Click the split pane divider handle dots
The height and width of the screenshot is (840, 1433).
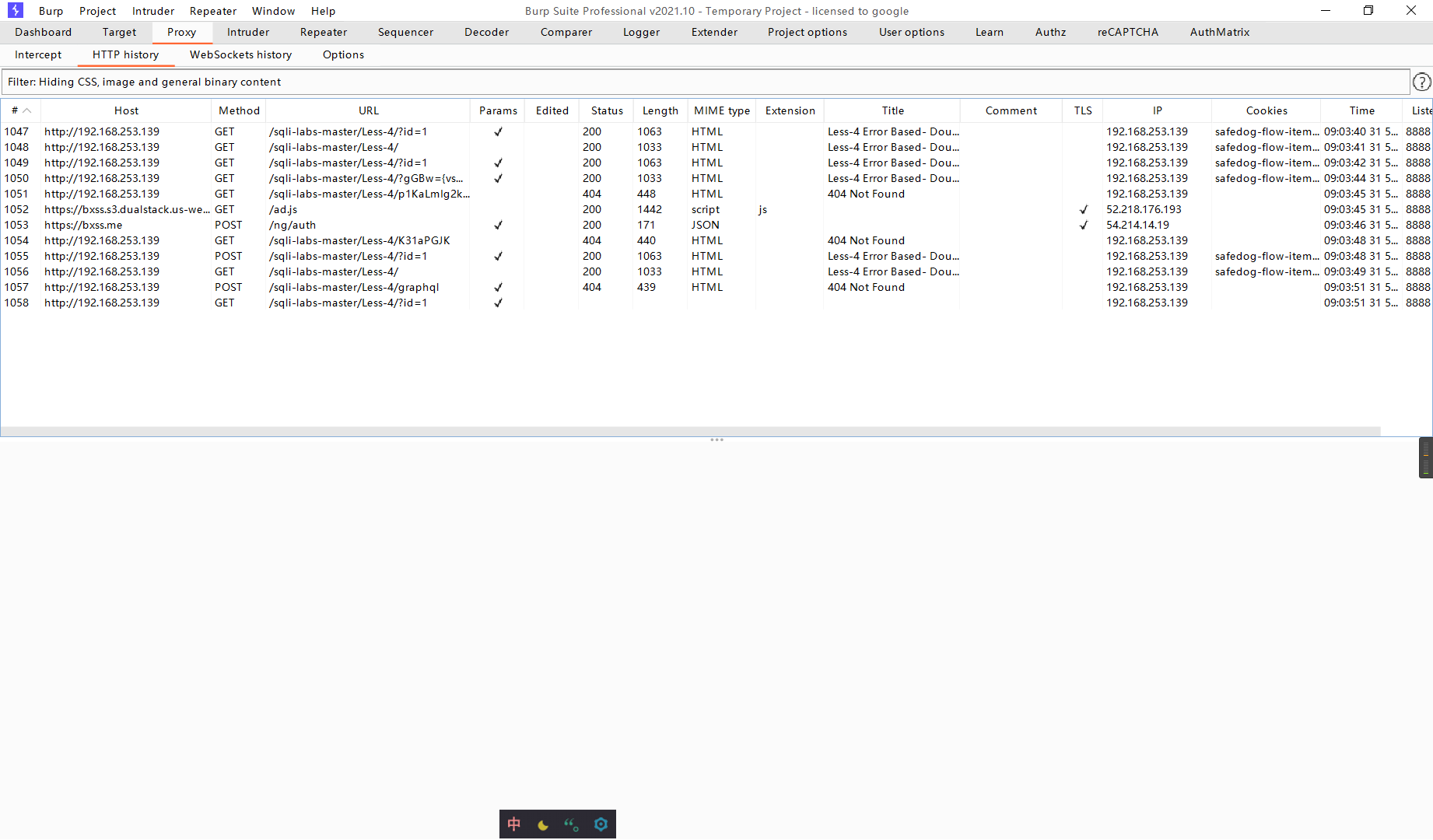coord(716,440)
